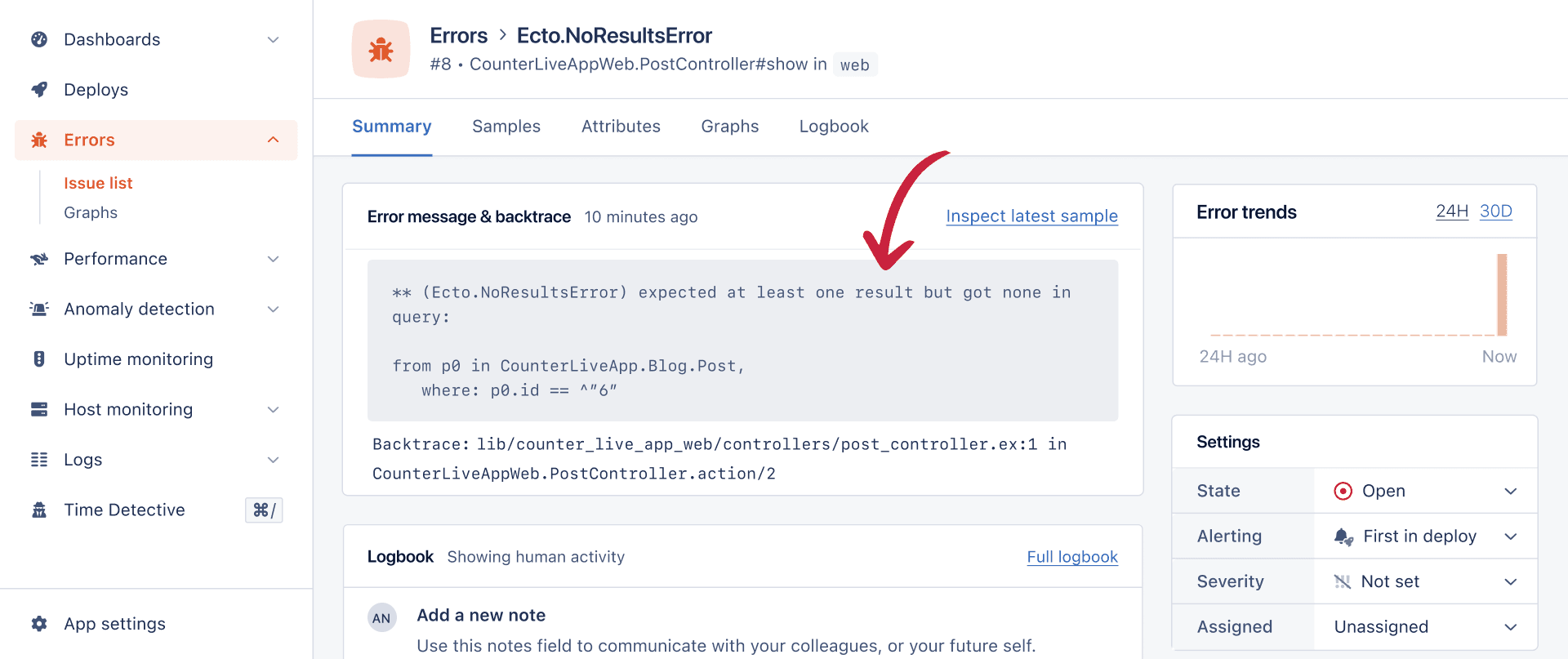Open Issue list in sidebar
1568x659 pixels.
(98, 184)
